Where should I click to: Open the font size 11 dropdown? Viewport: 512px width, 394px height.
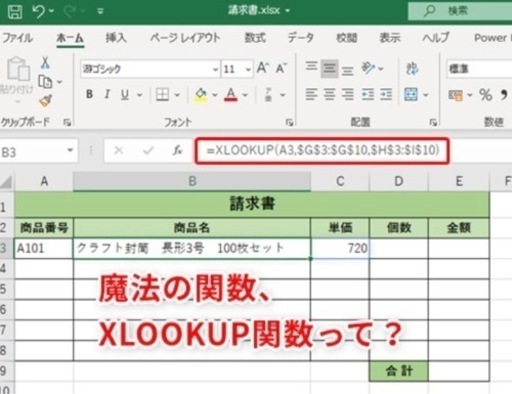pyautogui.click(x=248, y=69)
